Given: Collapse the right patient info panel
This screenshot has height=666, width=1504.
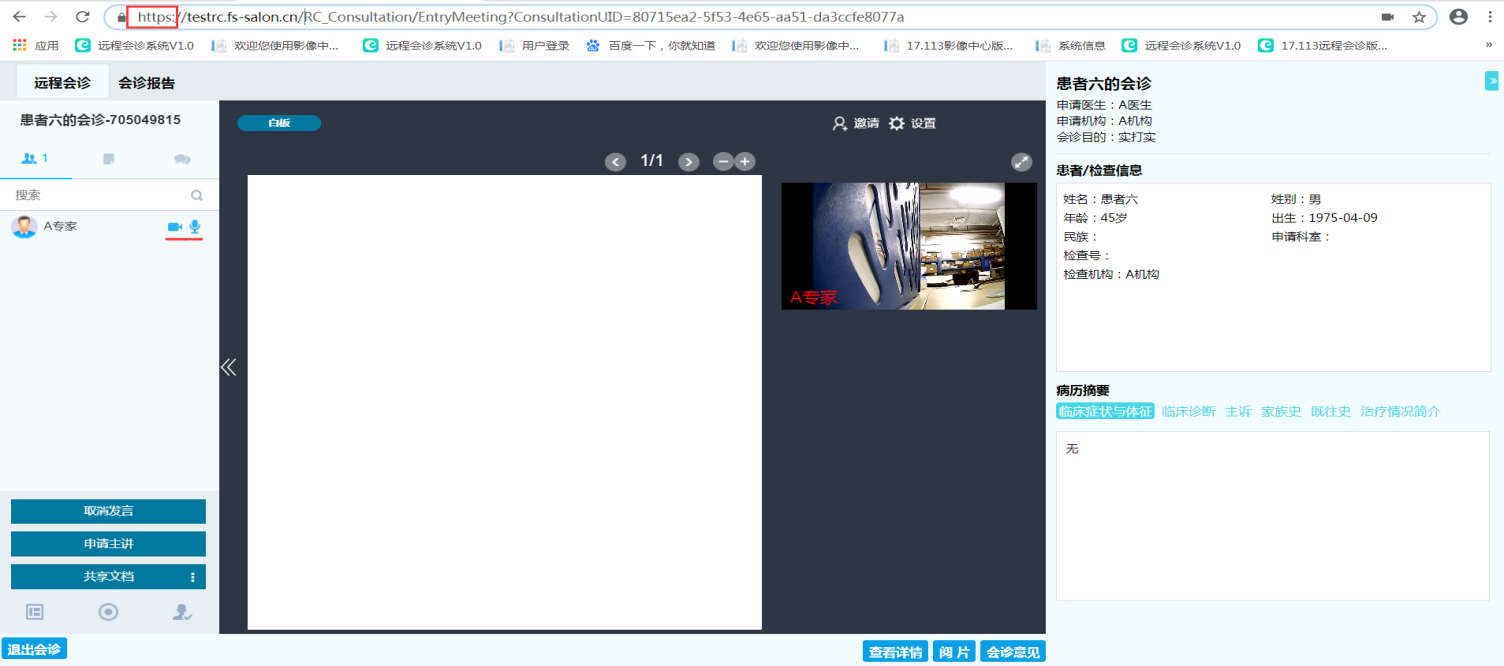Looking at the screenshot, I should tap(1492, 81).
